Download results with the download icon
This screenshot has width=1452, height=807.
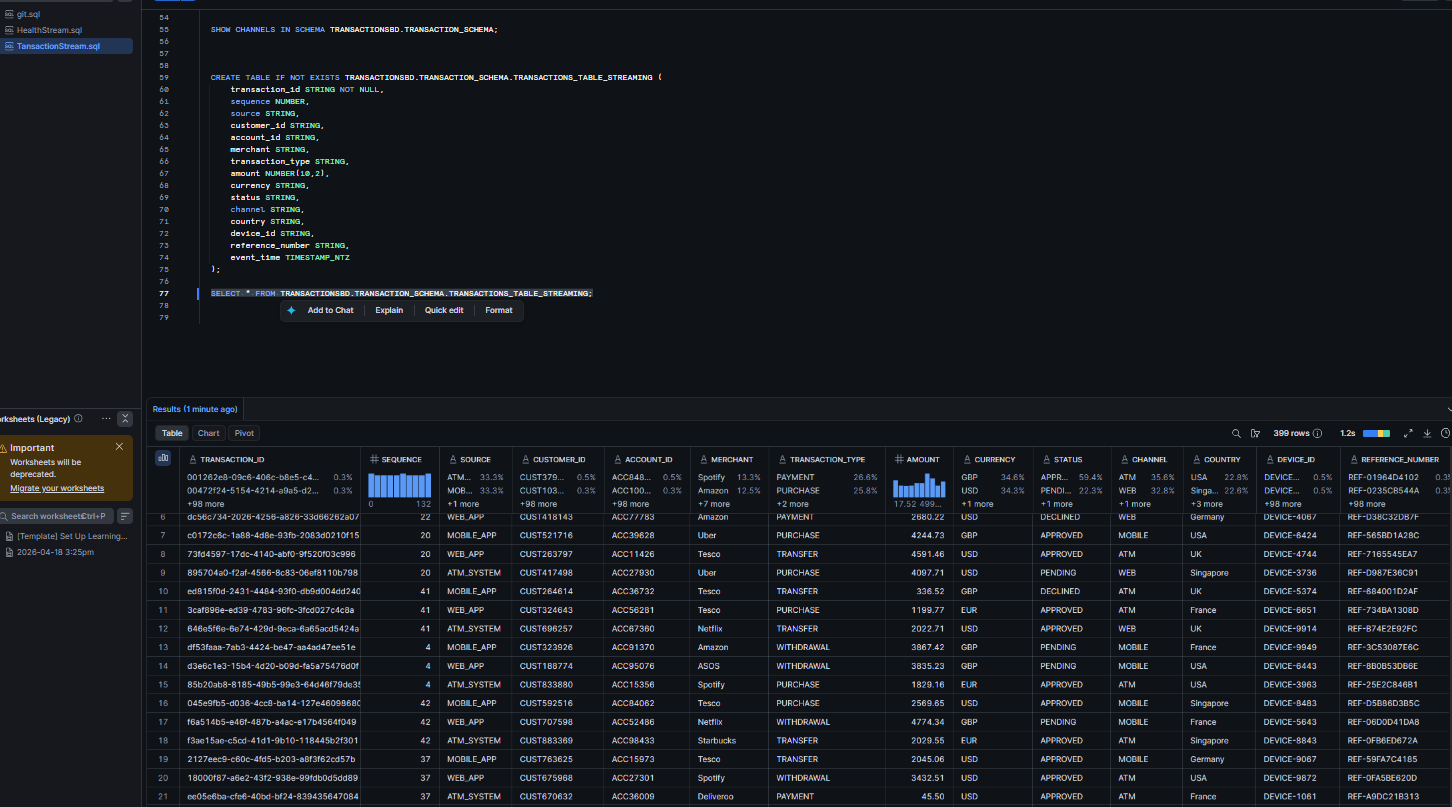[1428, 433]
